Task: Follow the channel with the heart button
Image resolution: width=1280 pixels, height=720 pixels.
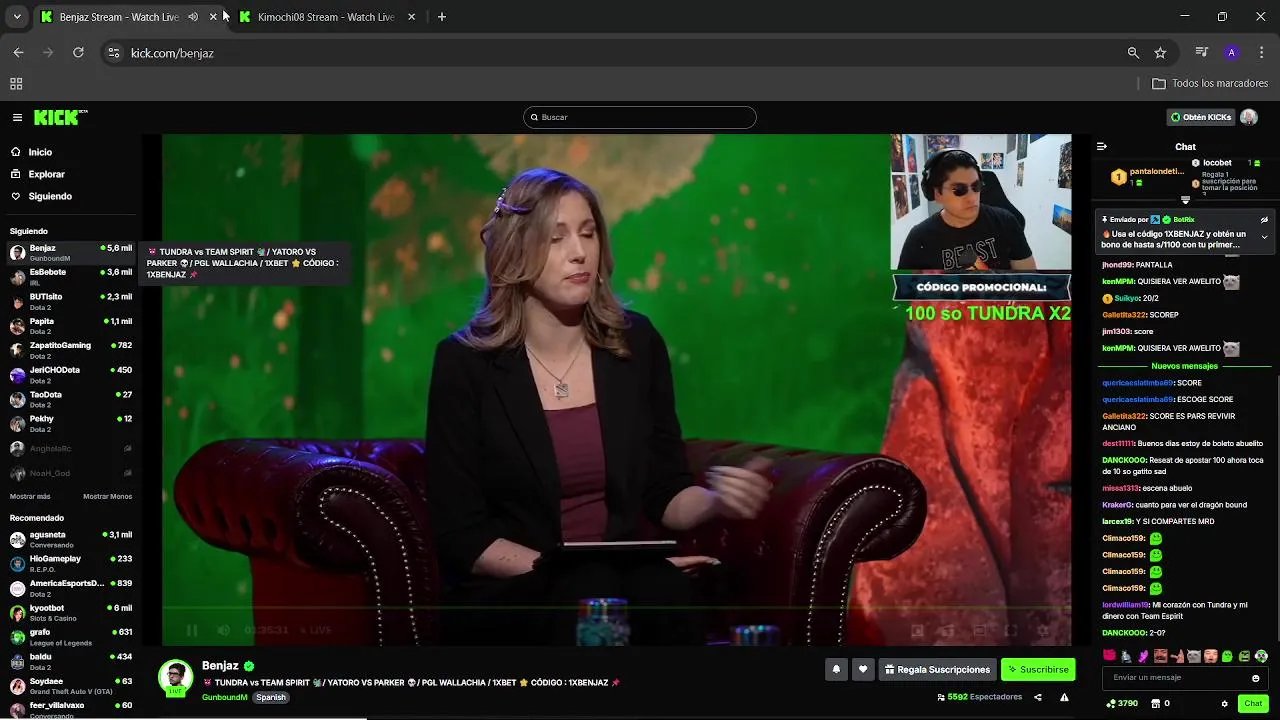Action: click(862, 669)
